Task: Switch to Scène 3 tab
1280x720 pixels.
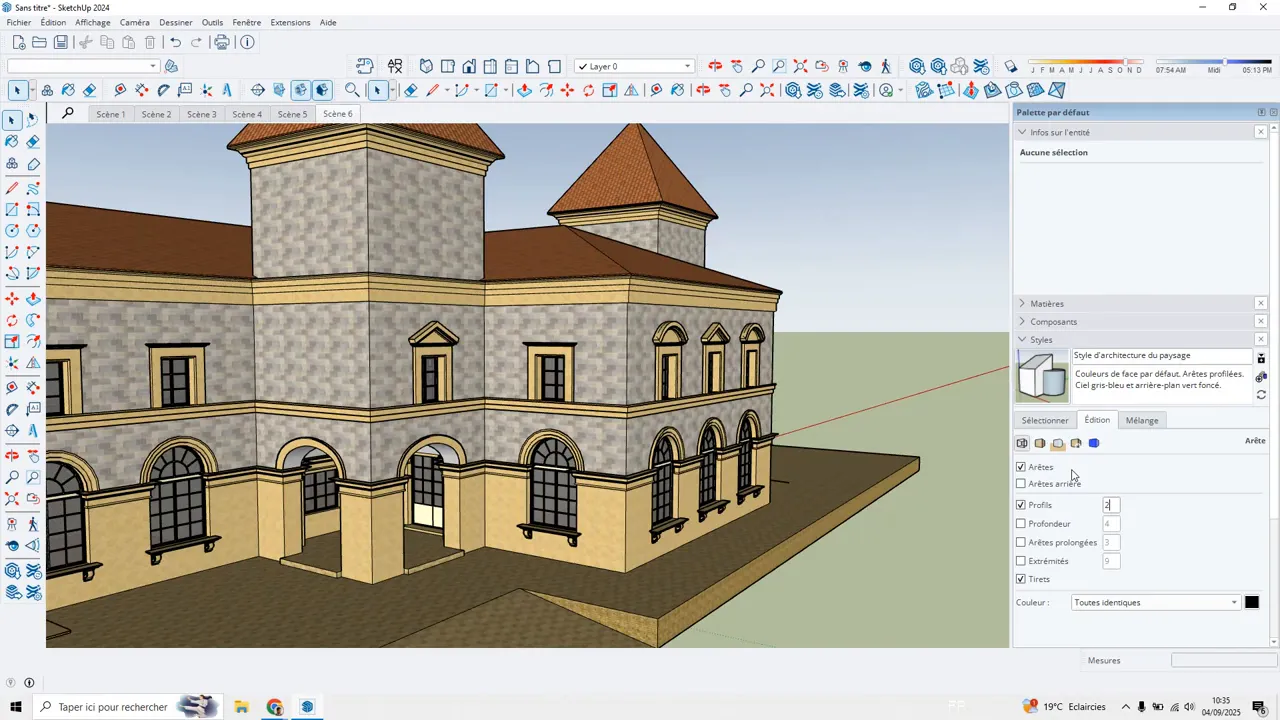Action: click(201, 114)
